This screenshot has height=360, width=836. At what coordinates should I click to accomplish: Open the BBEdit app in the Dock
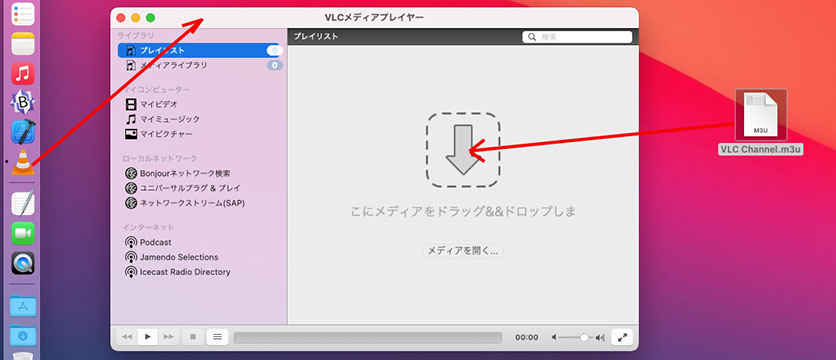(23, 103)
